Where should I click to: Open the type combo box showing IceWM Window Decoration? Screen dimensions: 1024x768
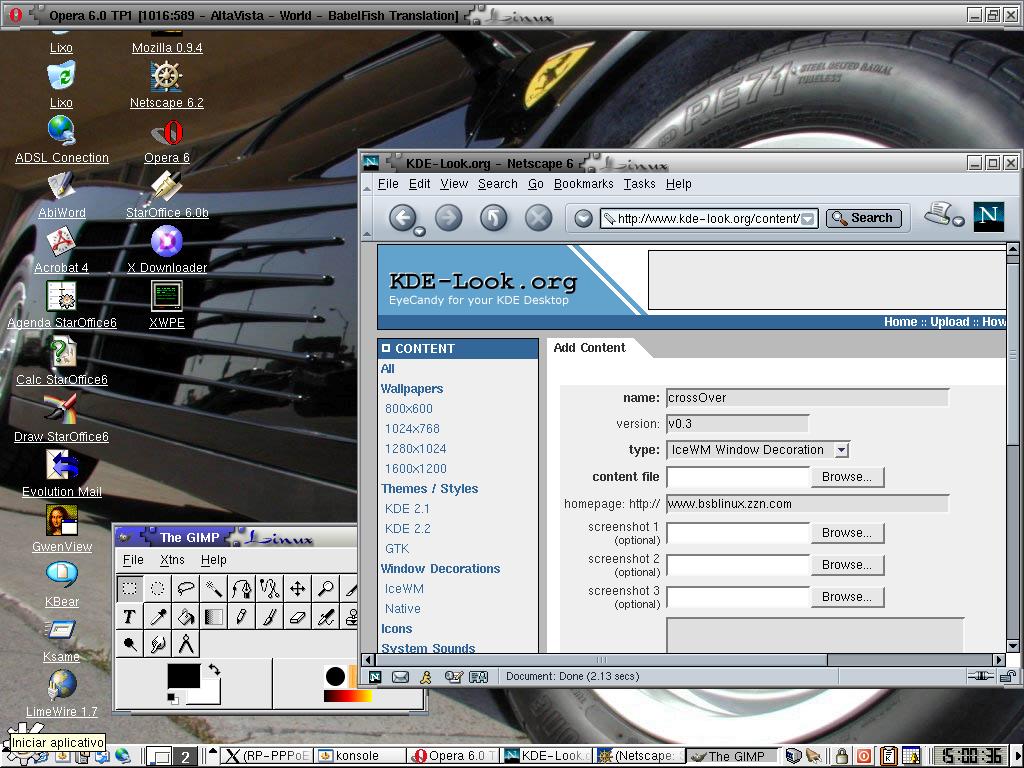pos(758,450)
